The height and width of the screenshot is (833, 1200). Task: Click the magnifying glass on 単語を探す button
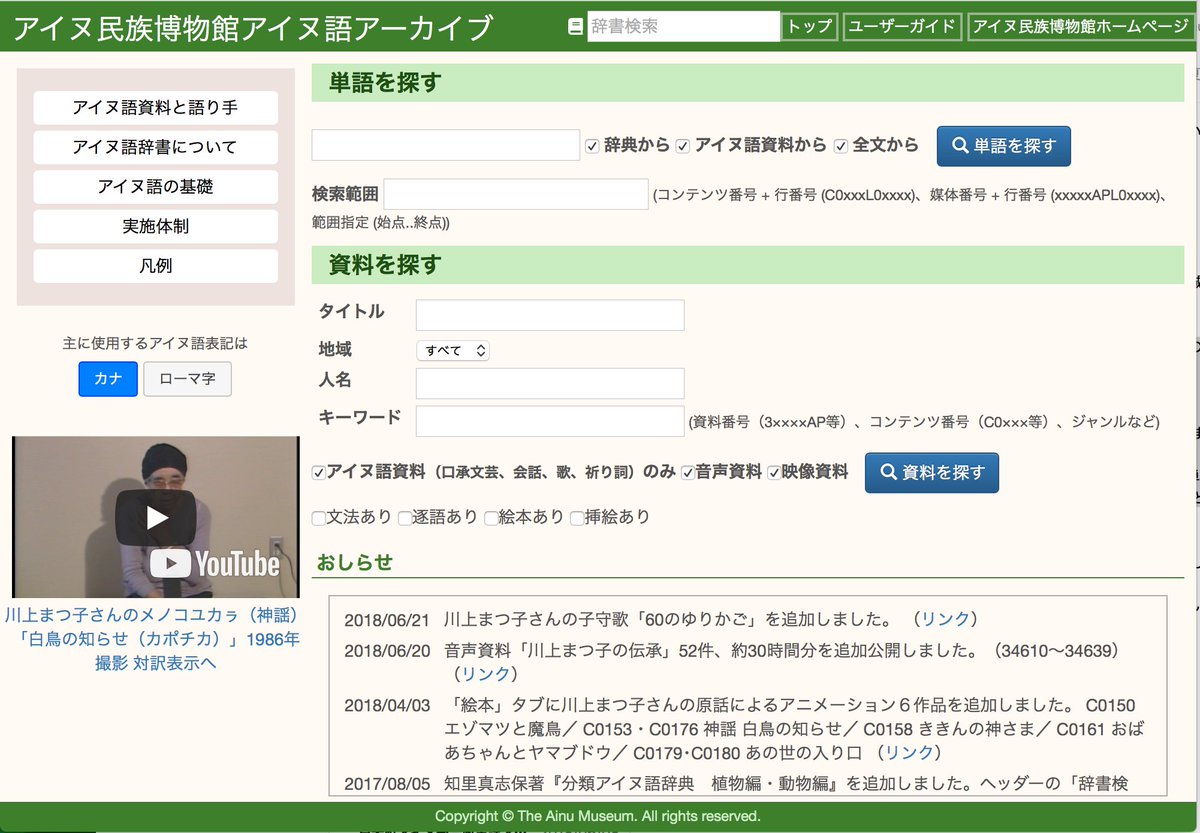tap(958, 145)
